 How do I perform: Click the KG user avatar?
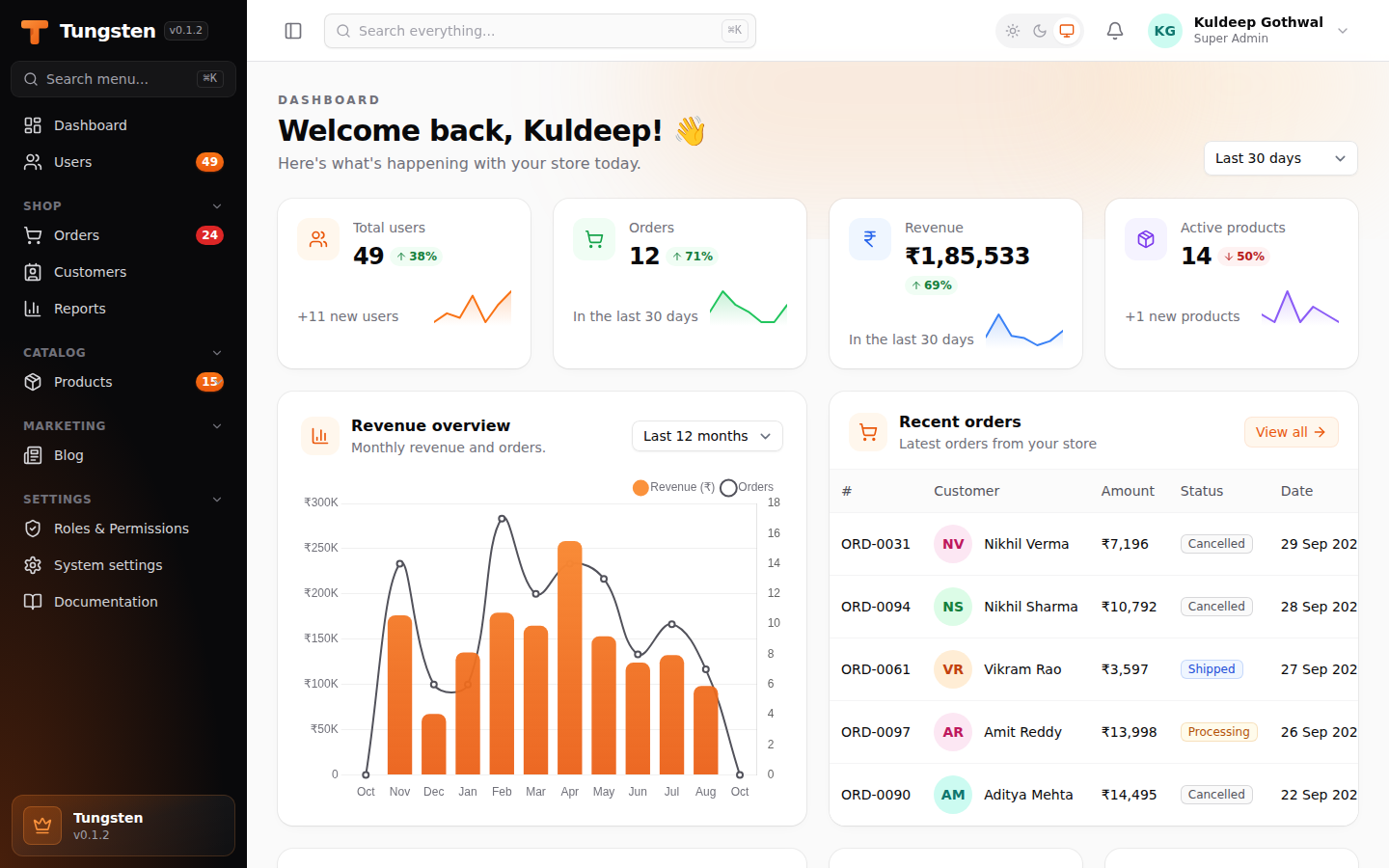point(1165,31)
